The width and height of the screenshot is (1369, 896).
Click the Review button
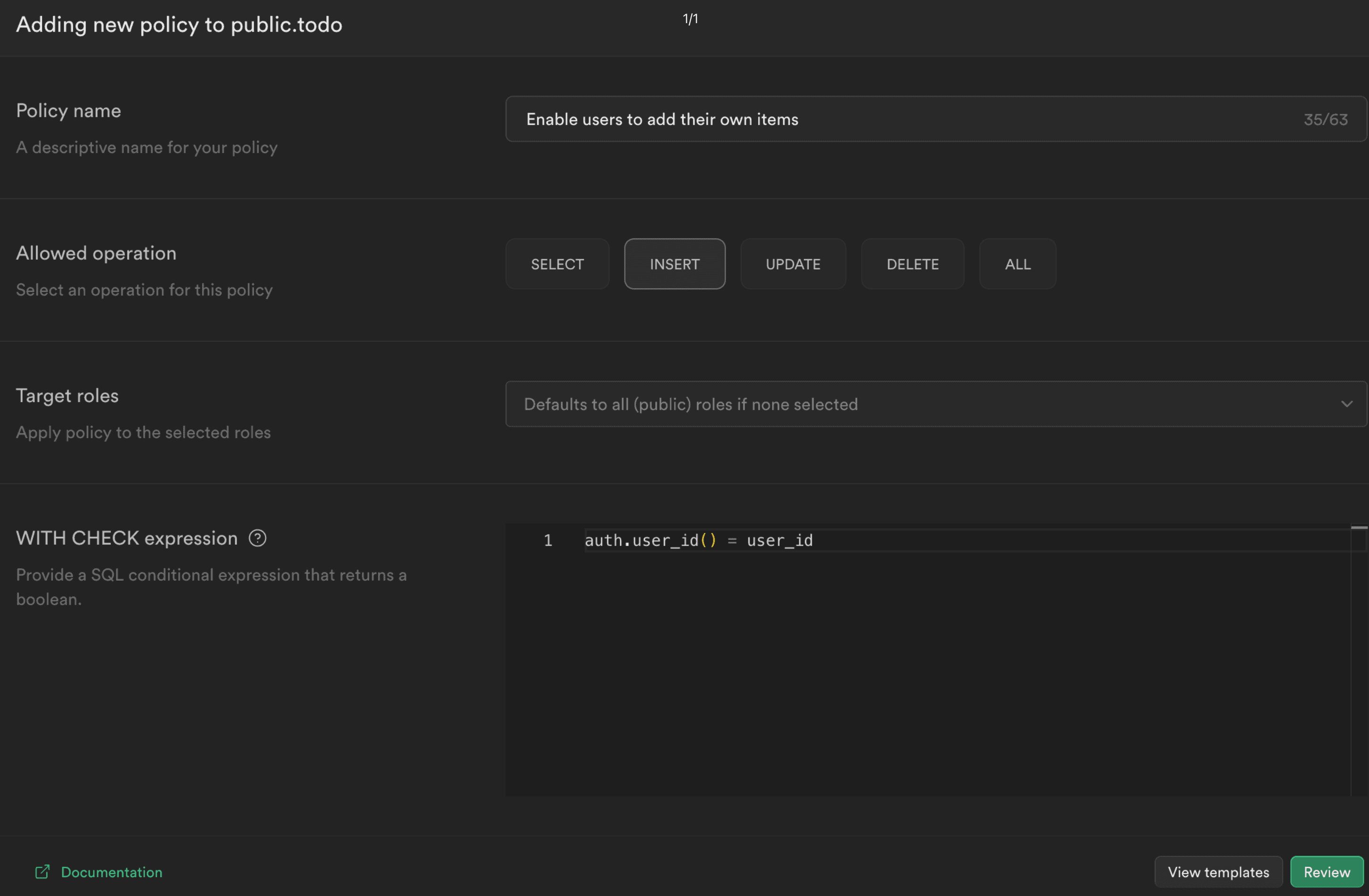tap(1326, 872)
